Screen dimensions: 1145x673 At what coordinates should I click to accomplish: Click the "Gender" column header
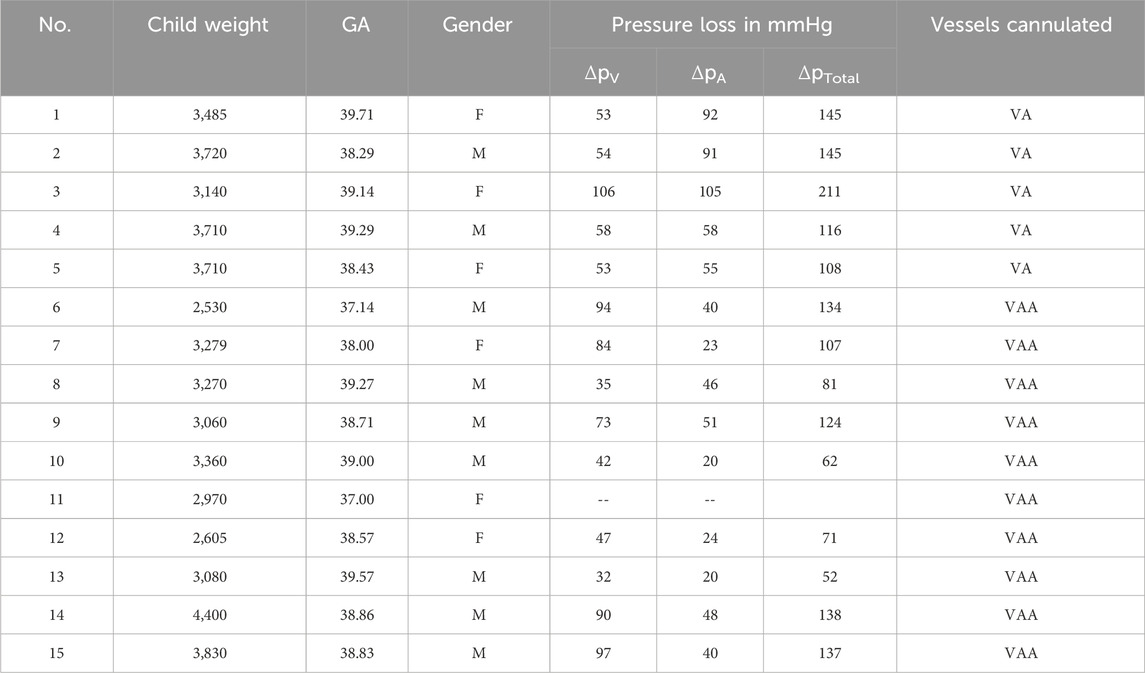tap(478, 25)
